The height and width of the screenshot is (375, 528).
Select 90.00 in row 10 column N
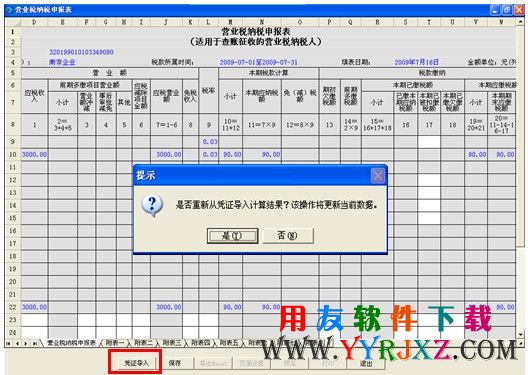pyautogui.click(x=262, y=155)
